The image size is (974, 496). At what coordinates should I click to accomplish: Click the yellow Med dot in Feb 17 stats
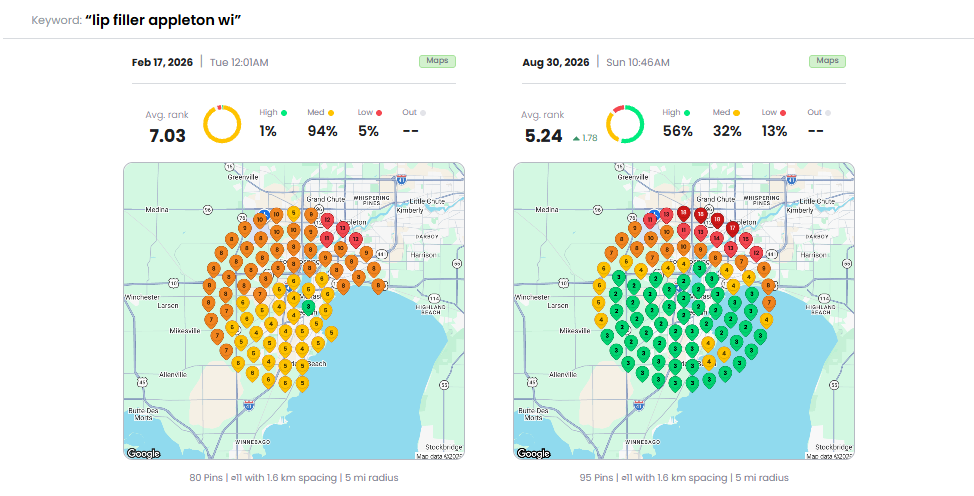331,113
